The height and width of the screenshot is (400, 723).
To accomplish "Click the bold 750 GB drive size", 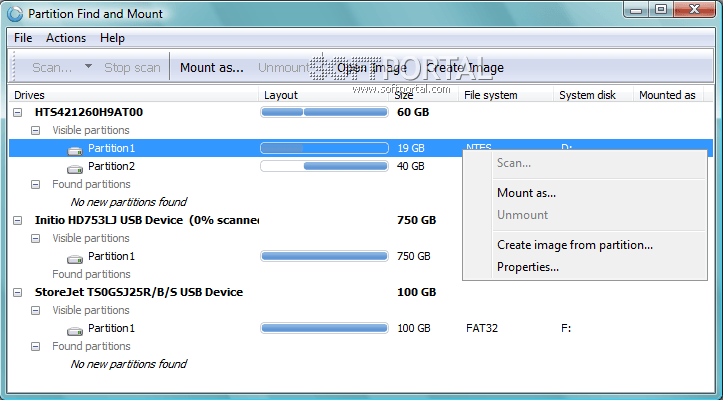I will click(x=416, y=220).
